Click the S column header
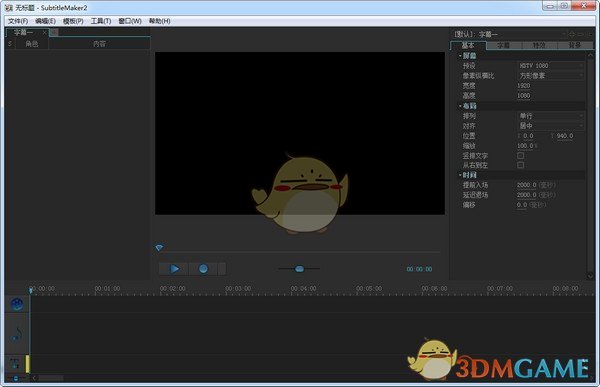Image resolution: width=600 pixels, height=387 pixels. point(10,44)
